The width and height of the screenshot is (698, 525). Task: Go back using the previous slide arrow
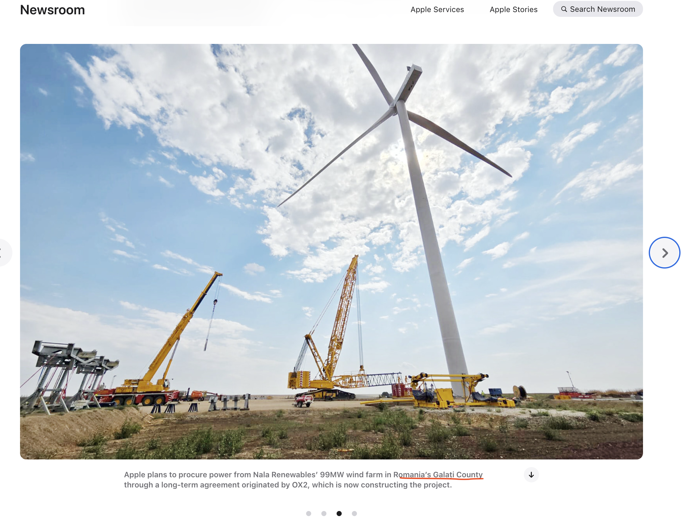[x=4, y=253]
